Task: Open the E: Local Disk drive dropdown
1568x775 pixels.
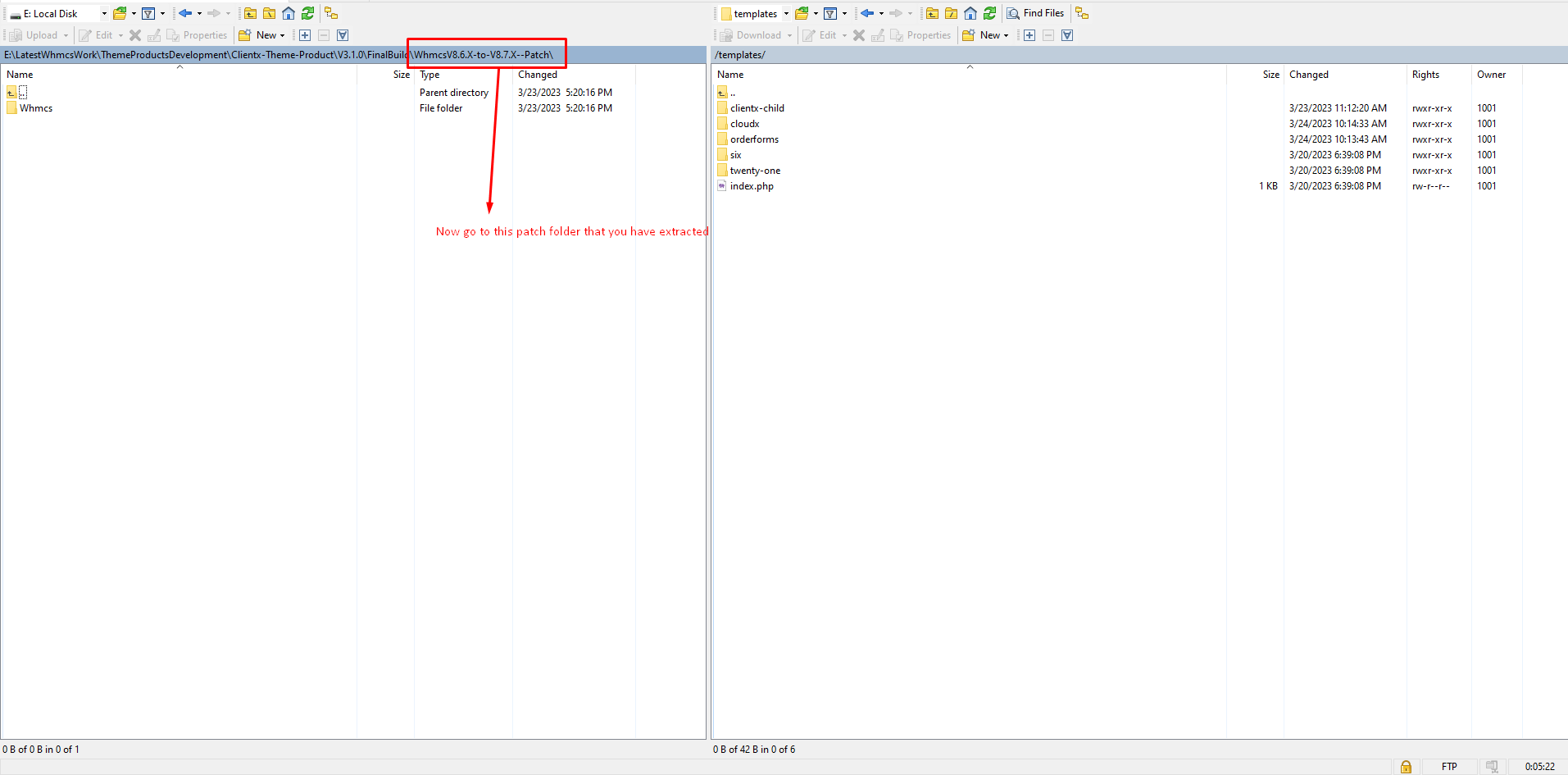Action: [104, 14]
